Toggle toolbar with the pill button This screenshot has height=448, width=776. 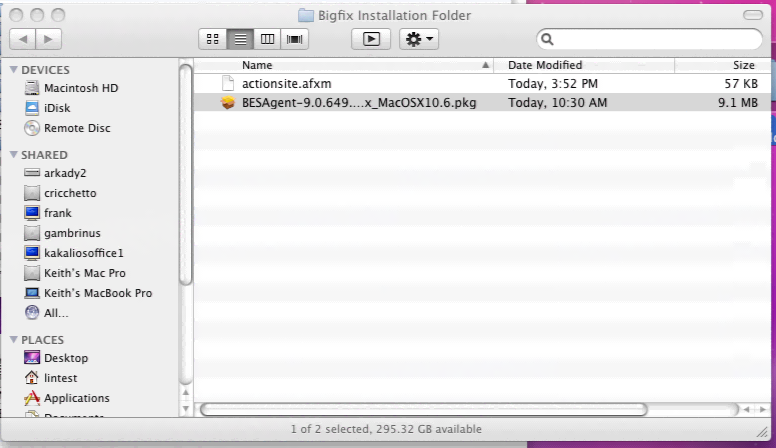coord(753,15)
